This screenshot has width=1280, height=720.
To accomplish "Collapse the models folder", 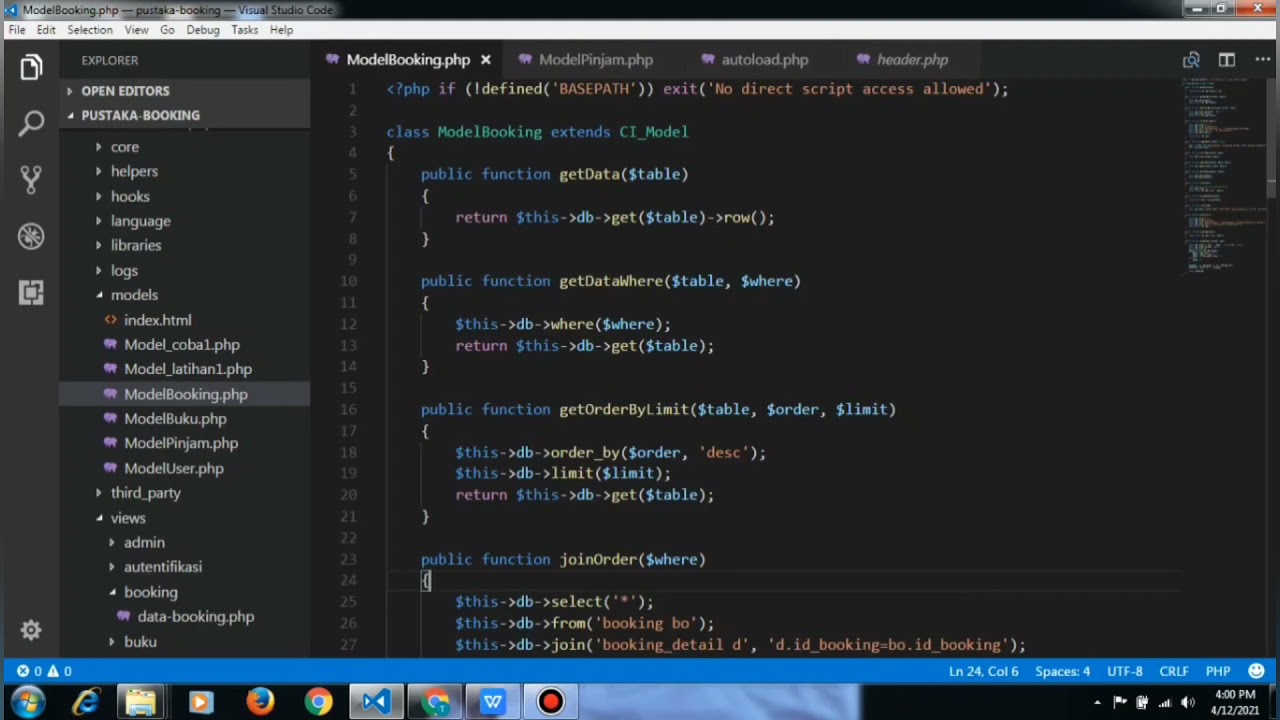I will point(134,295).
